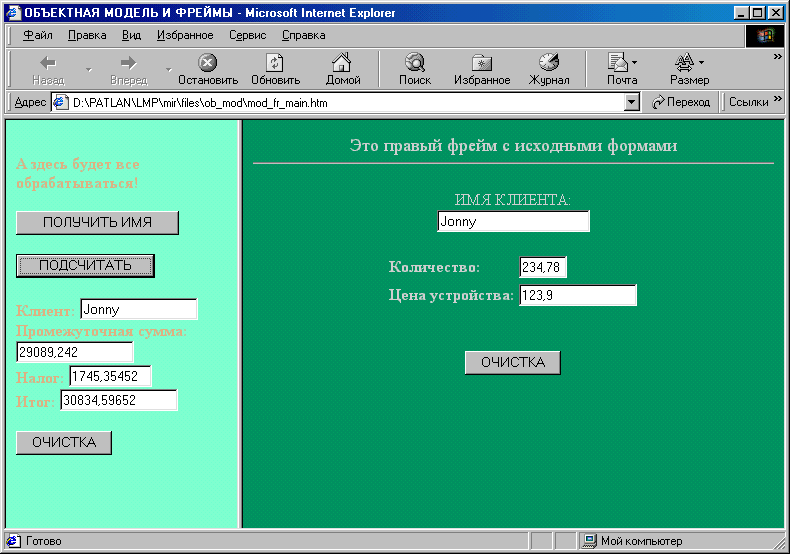790x554 pixels.
Task: Open the Сервис menu
Action: tap(247, 35)
